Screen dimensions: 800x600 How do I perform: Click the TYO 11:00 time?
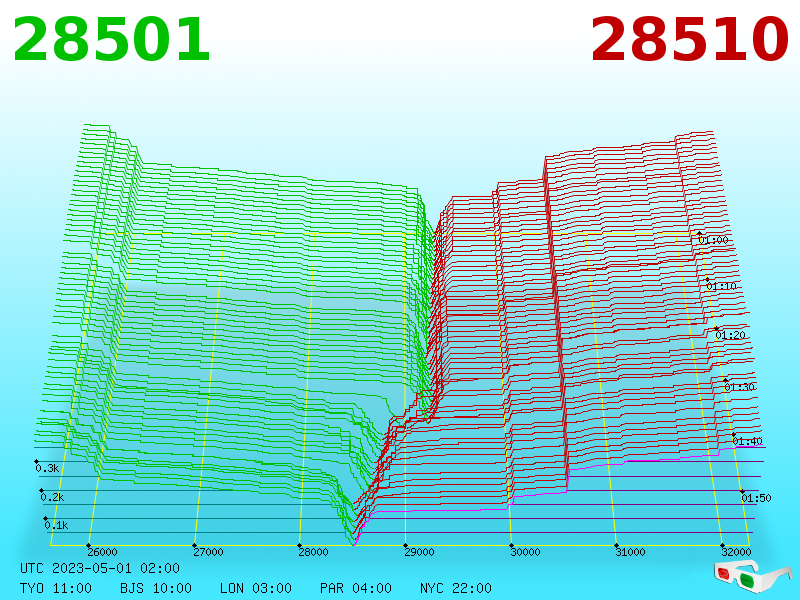[56, 588]
